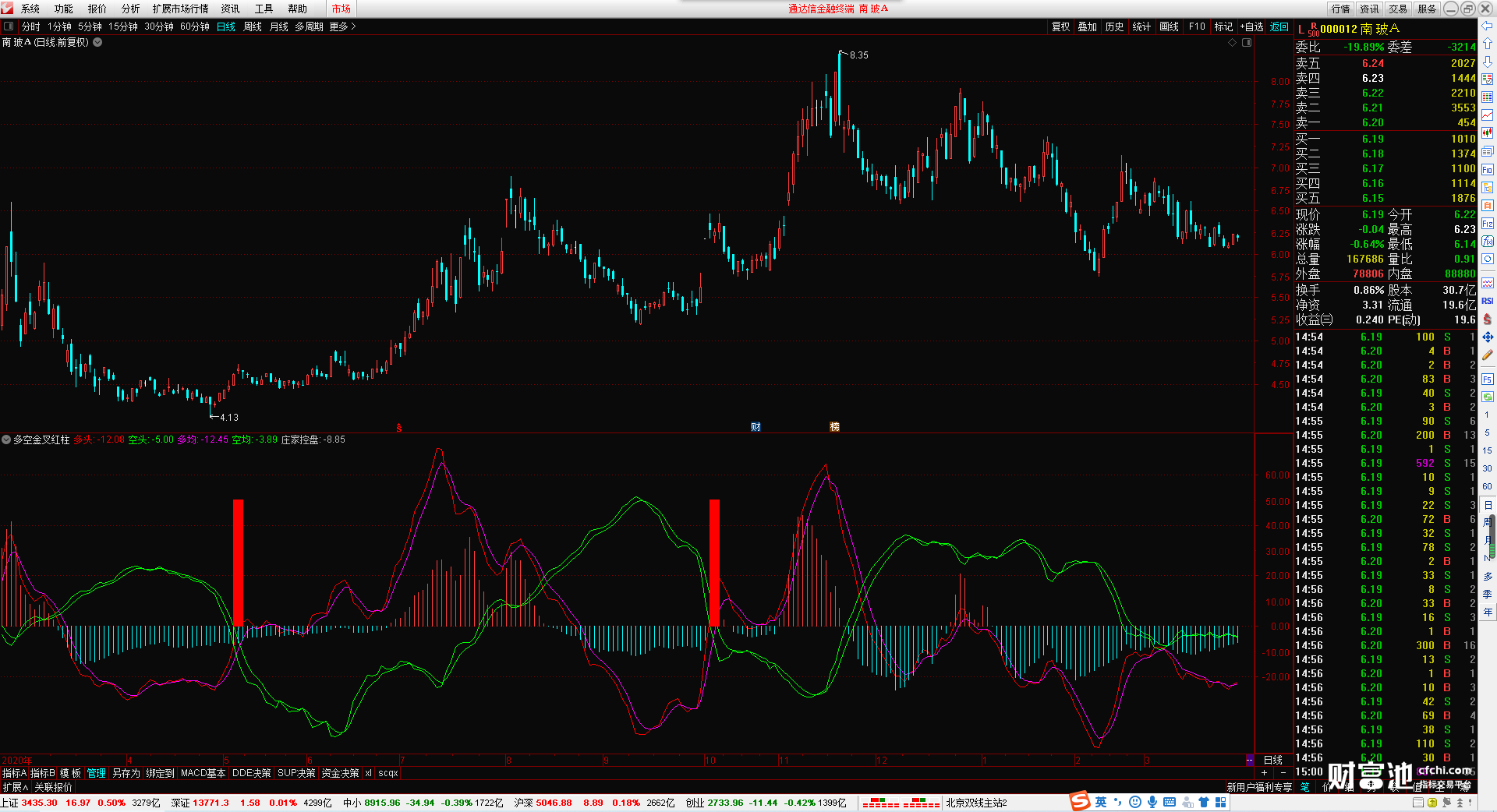Open the candlestick chart sidebar icon

[1488, 133]
